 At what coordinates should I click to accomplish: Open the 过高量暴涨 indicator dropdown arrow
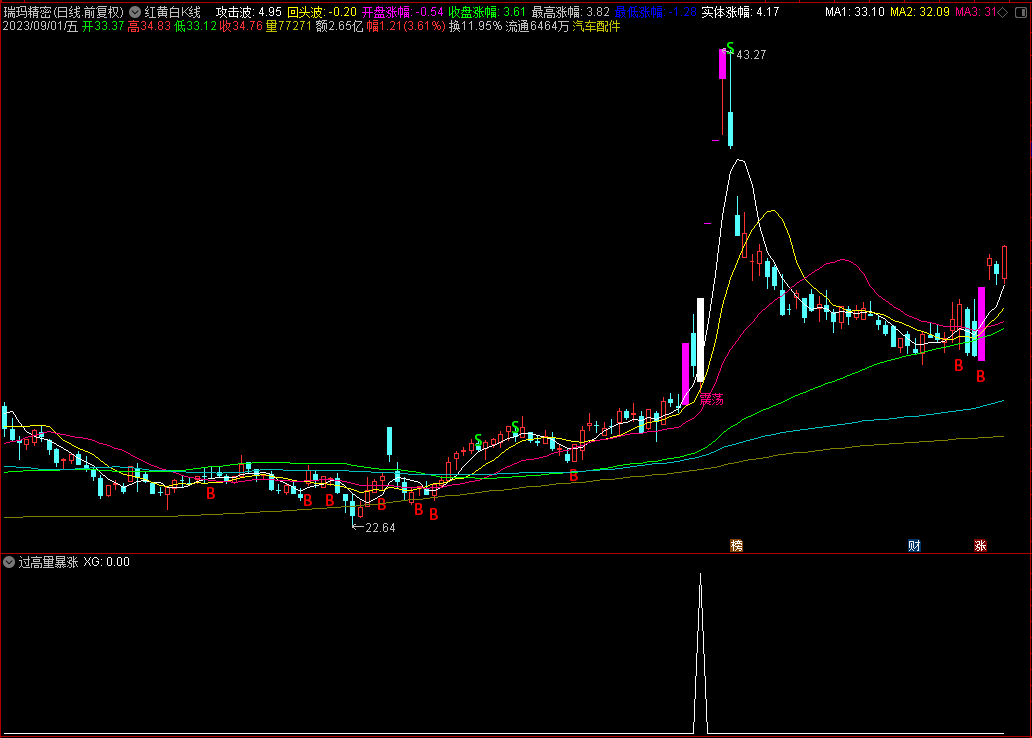[9, 562]
